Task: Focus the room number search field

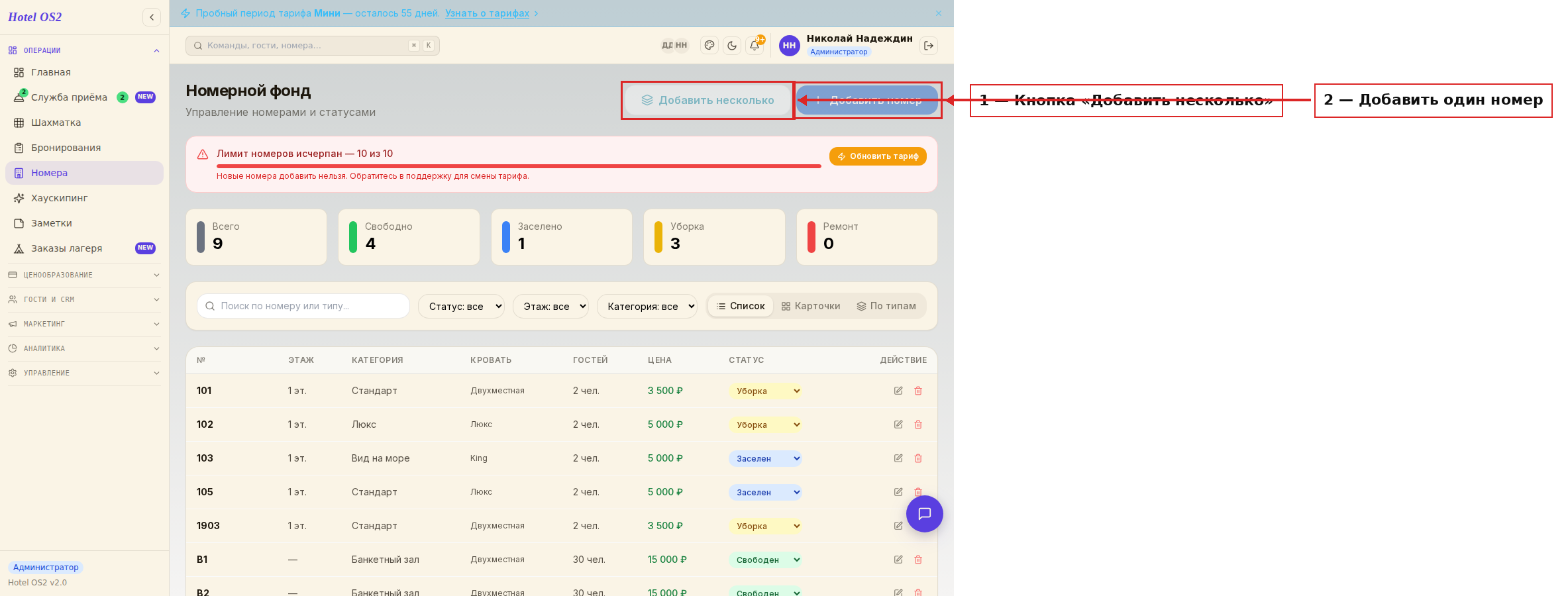Action: click(303, 306)
